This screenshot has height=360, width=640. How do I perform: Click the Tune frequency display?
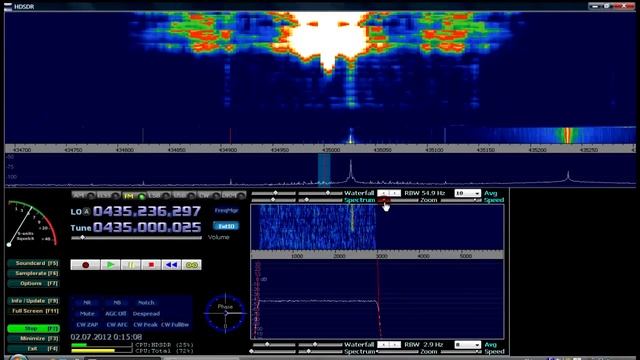click(147, 227)
